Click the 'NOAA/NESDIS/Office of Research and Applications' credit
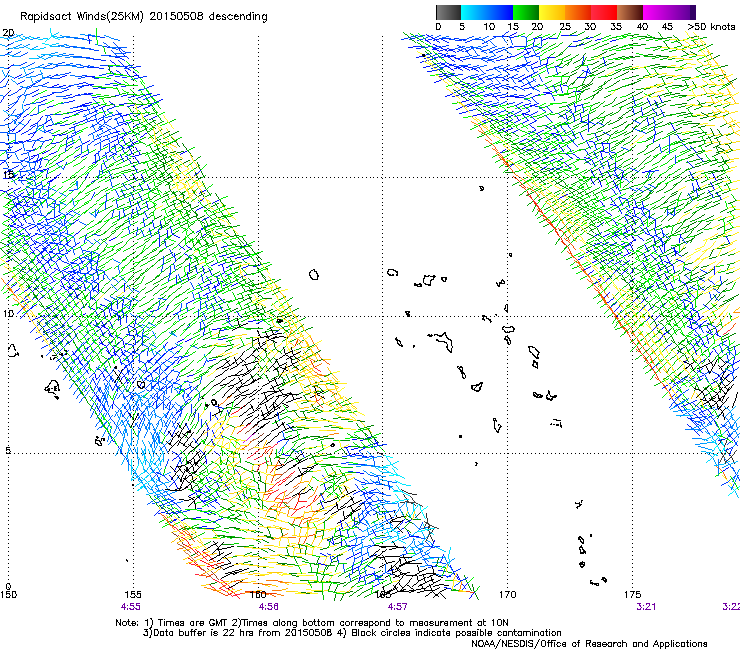Image resolution: width=740 pixels, height=650 pixels. click(589, 644)
